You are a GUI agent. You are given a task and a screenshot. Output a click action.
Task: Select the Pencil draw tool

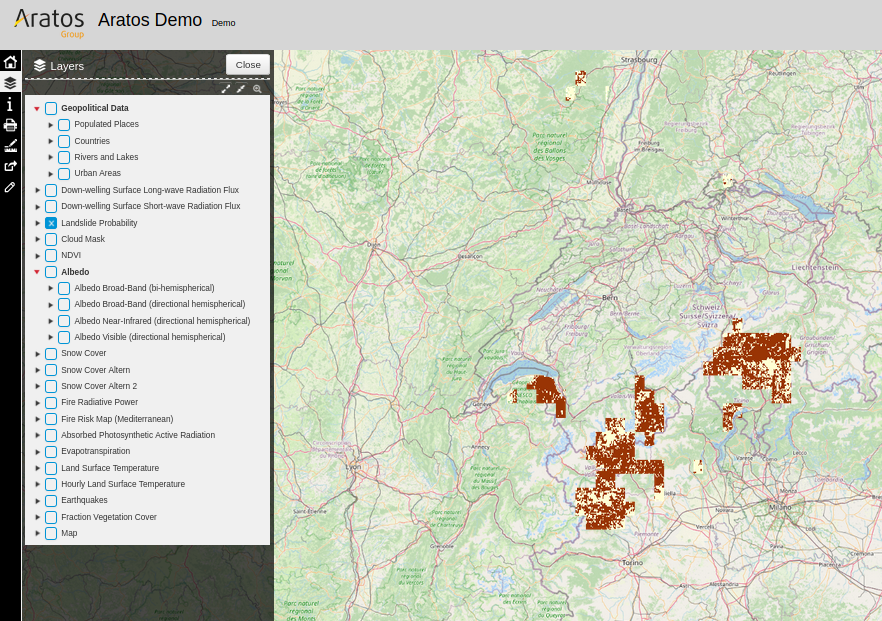(10, 187)
